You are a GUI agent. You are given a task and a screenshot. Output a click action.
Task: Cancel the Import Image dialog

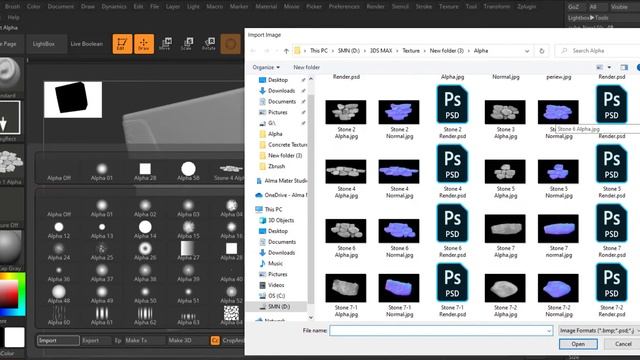[x=623, y=344]
